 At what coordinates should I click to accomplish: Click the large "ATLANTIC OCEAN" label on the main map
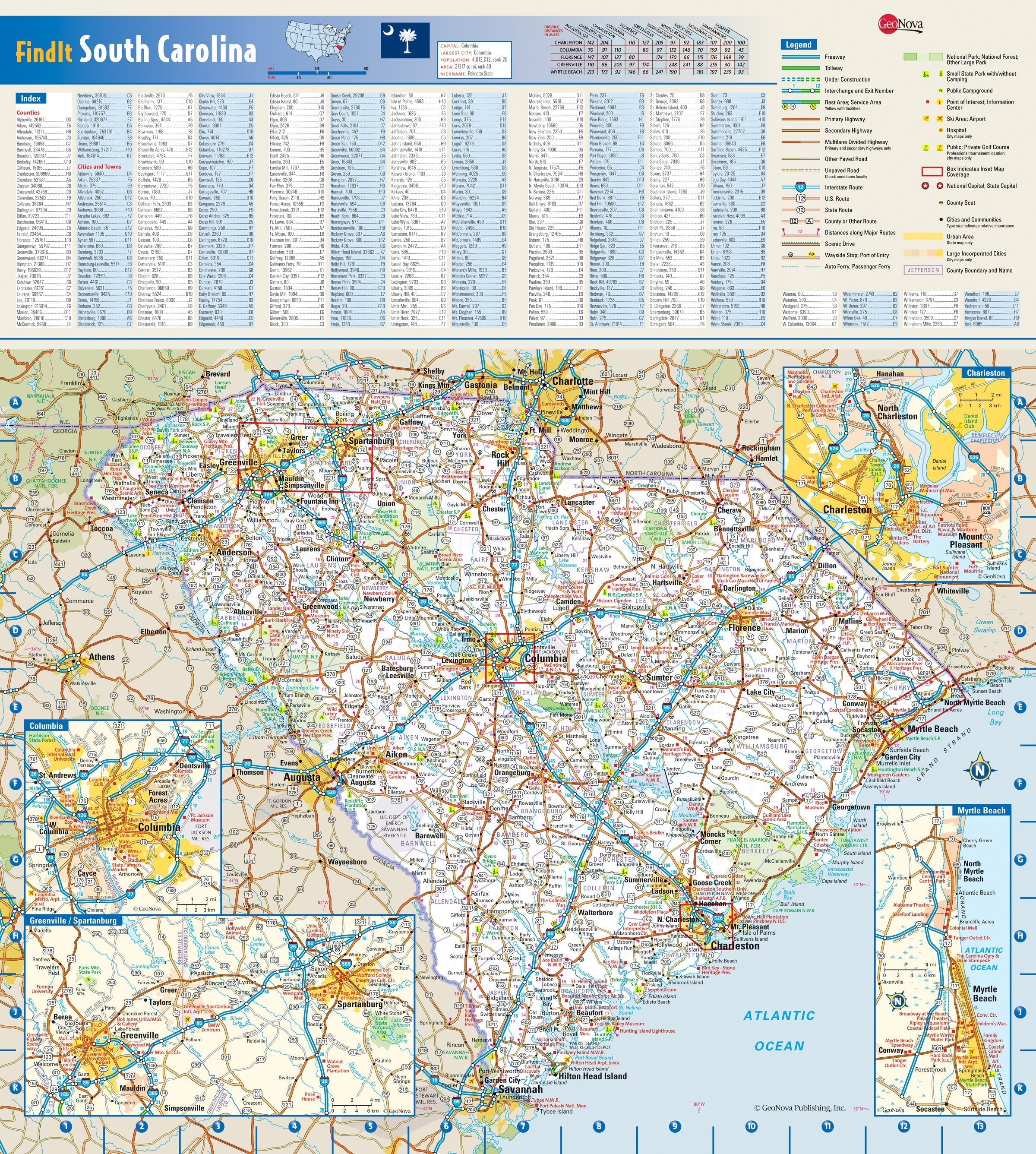pyautogui.click(x=779, y=1031)
